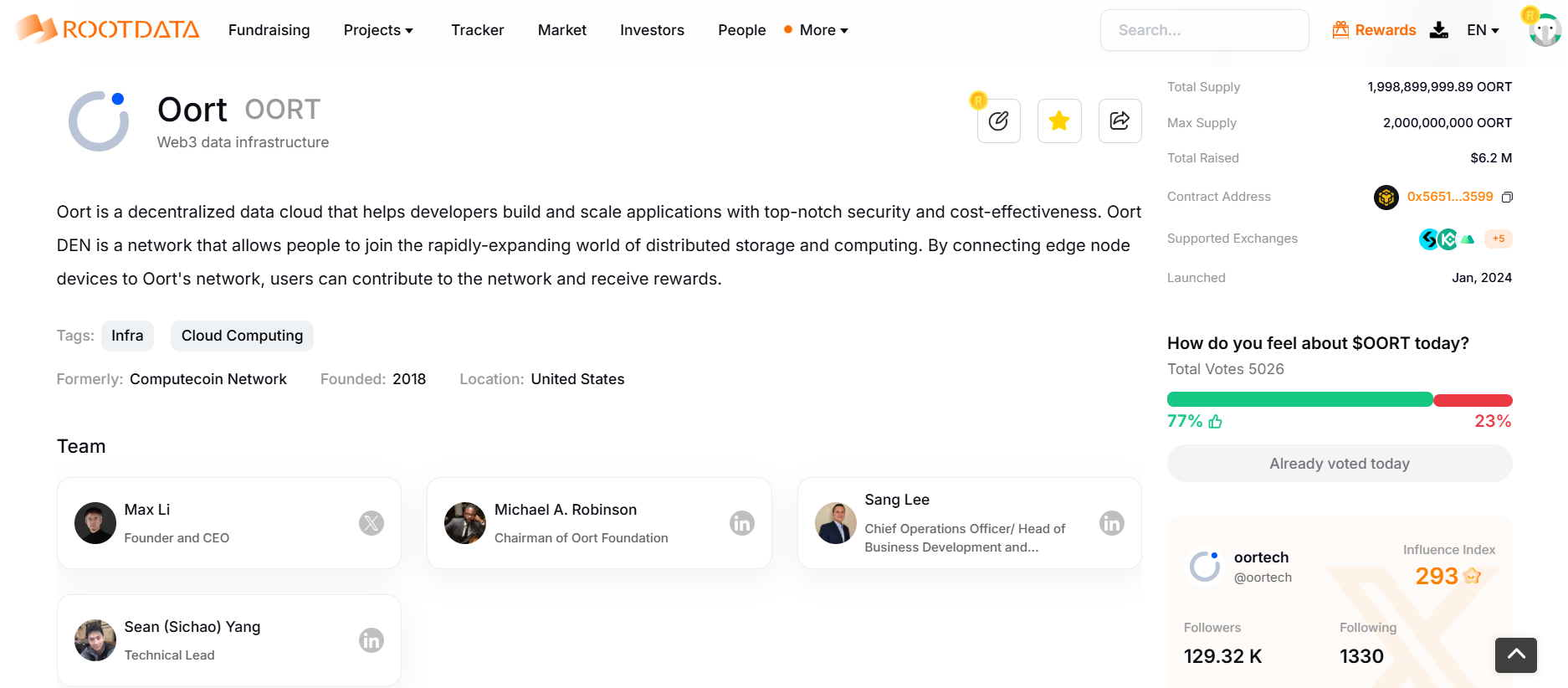Click the edit project info icon

pyautogui.click(x=998, y=121)
